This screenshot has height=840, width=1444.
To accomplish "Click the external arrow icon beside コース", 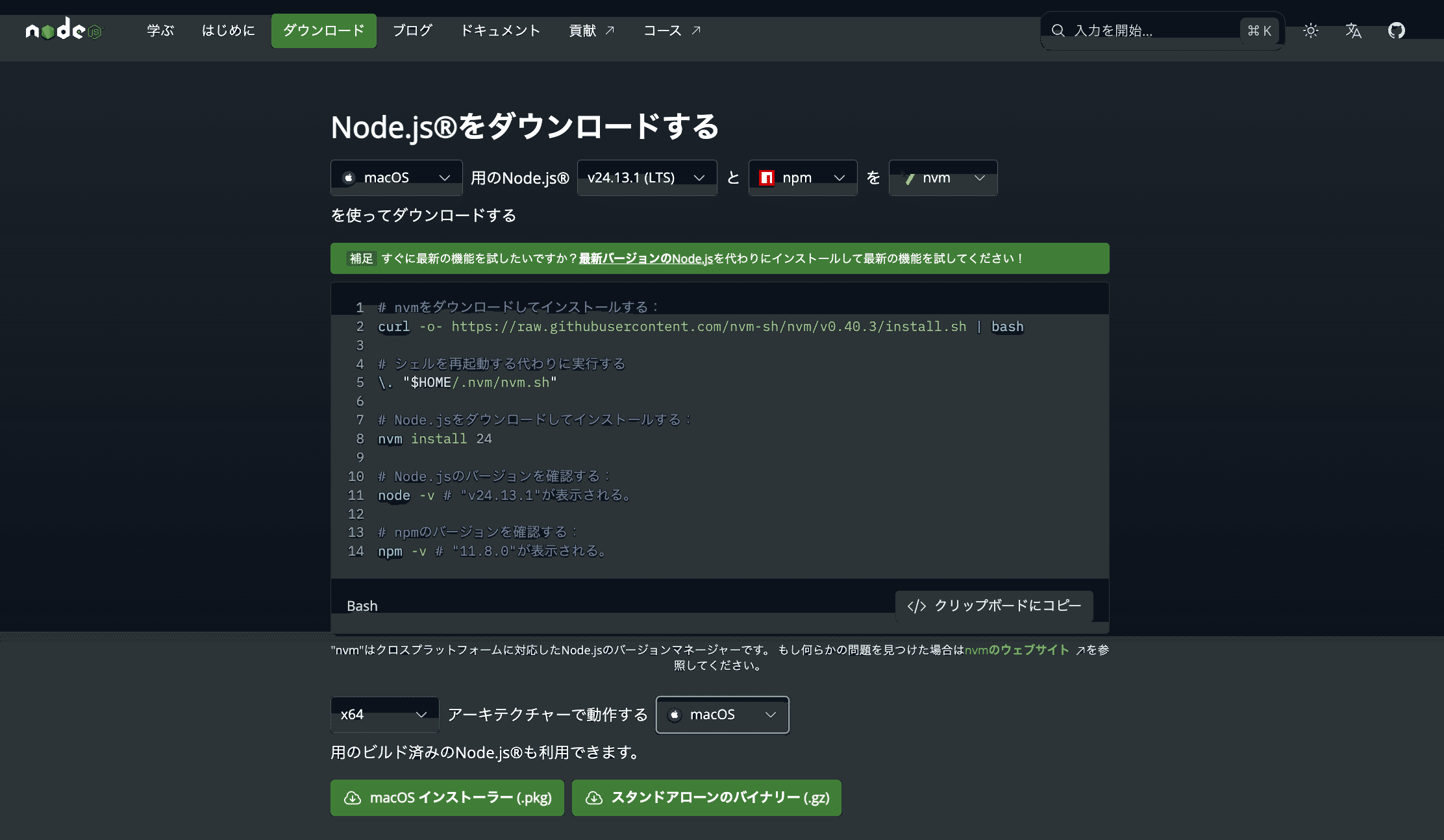I will pos(696,31).
